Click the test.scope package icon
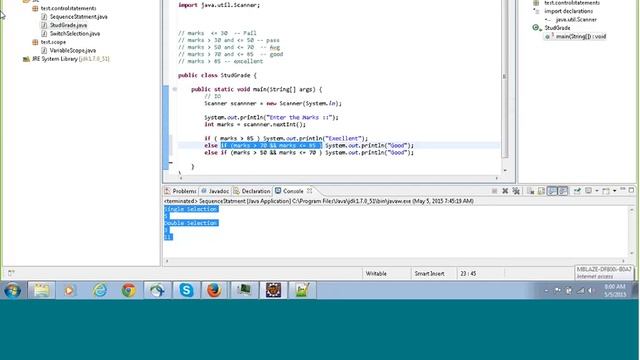 [35, 42]
